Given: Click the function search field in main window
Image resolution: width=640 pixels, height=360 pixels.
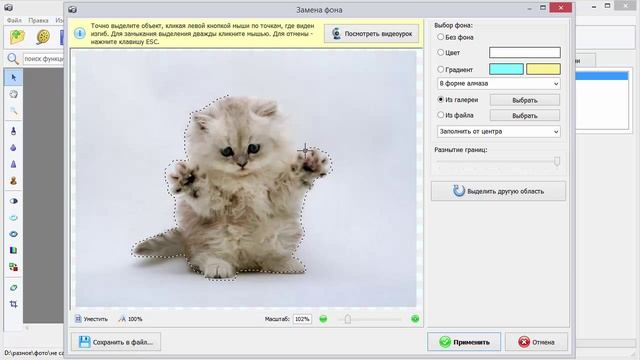Looking at the screenshot, I should [43, 59].
